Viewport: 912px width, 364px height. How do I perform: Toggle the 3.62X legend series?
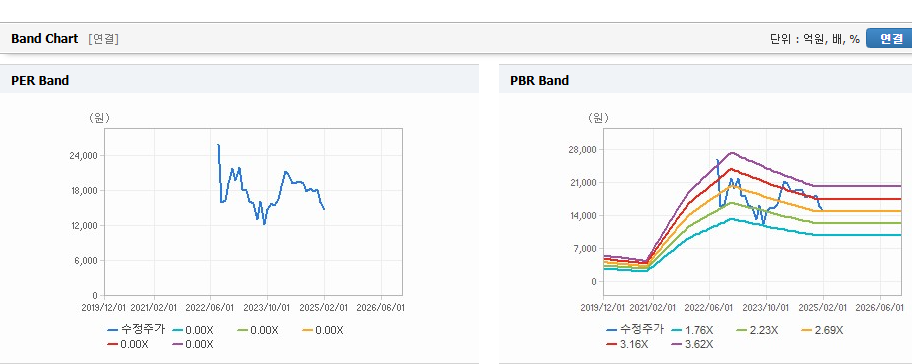coord(692,344)
